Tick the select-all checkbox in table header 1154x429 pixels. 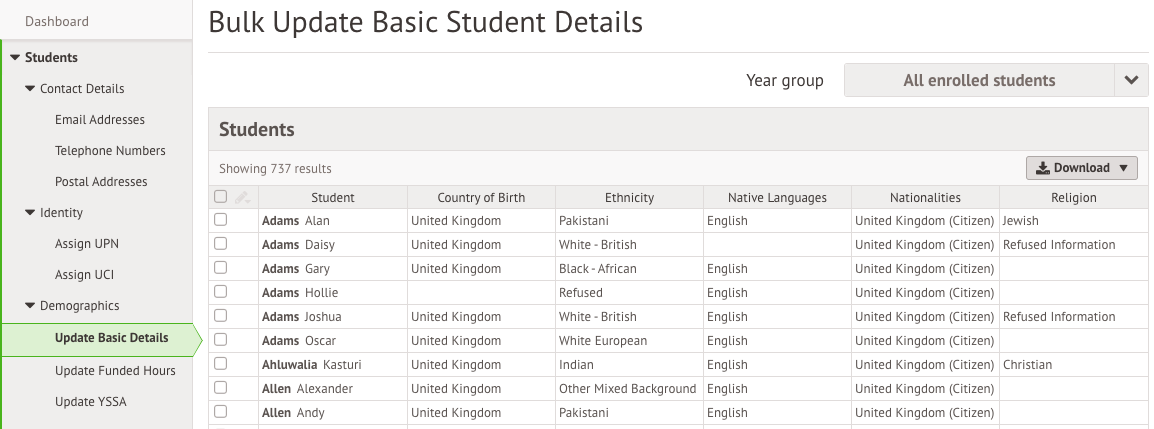221,196
